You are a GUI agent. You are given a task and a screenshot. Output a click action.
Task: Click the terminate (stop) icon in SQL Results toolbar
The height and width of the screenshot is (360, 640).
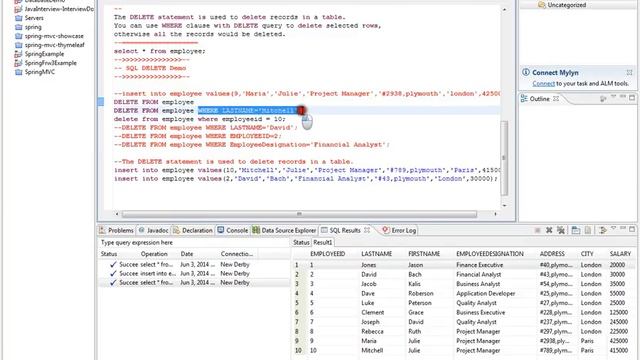(x=538, y=230)
